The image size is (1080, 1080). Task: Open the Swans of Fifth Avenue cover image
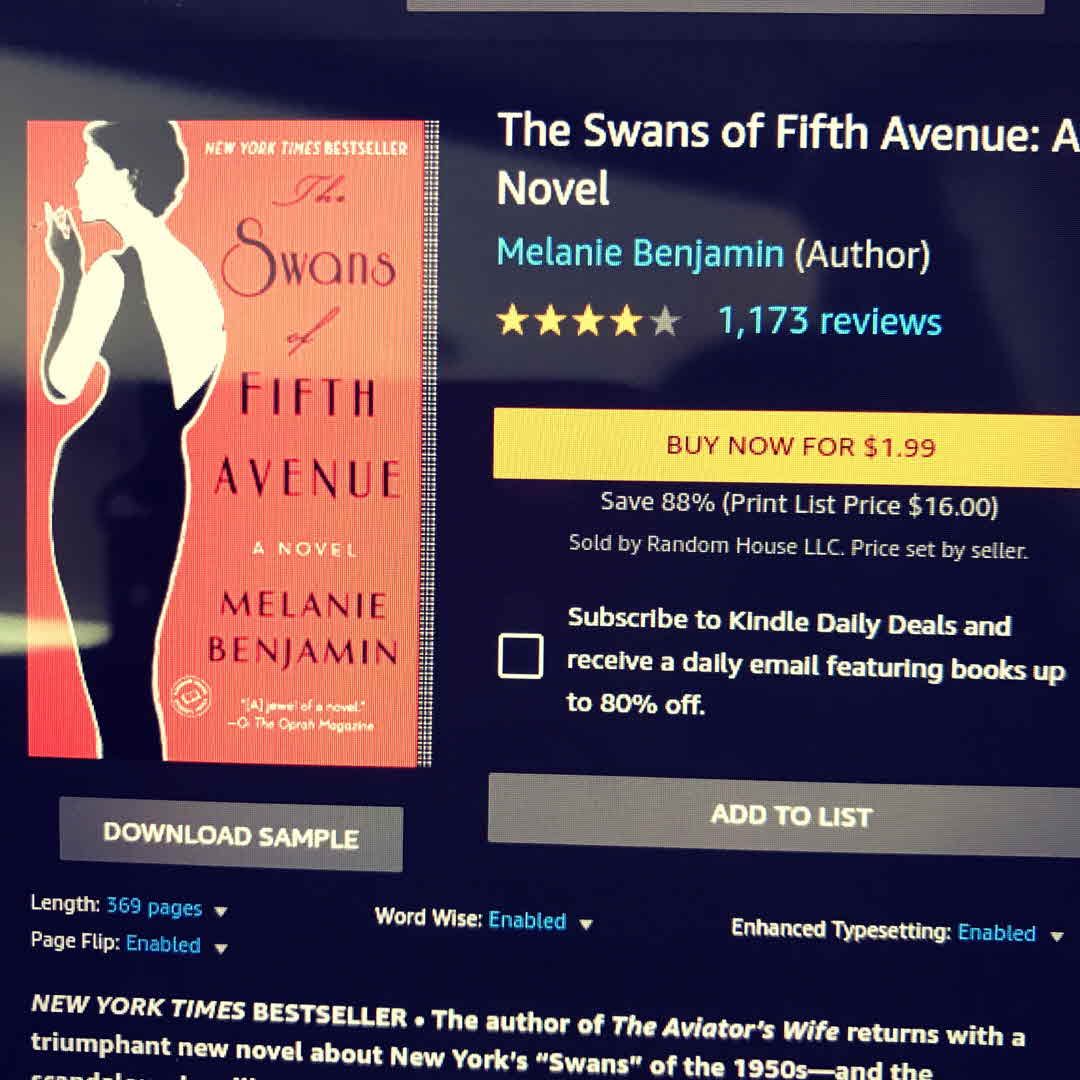point(231,442)
